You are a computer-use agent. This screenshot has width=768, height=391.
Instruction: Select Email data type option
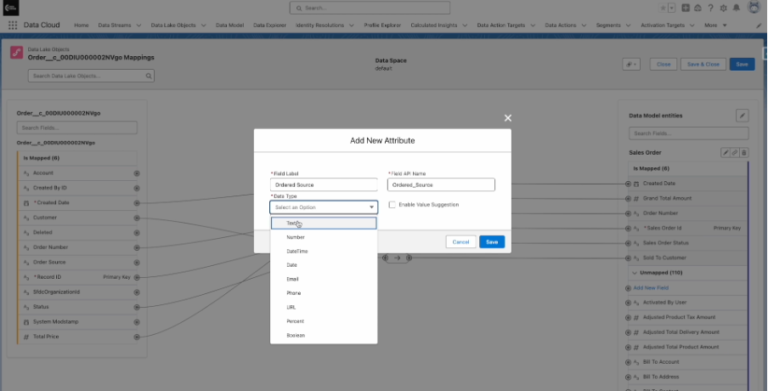point(324,279)
